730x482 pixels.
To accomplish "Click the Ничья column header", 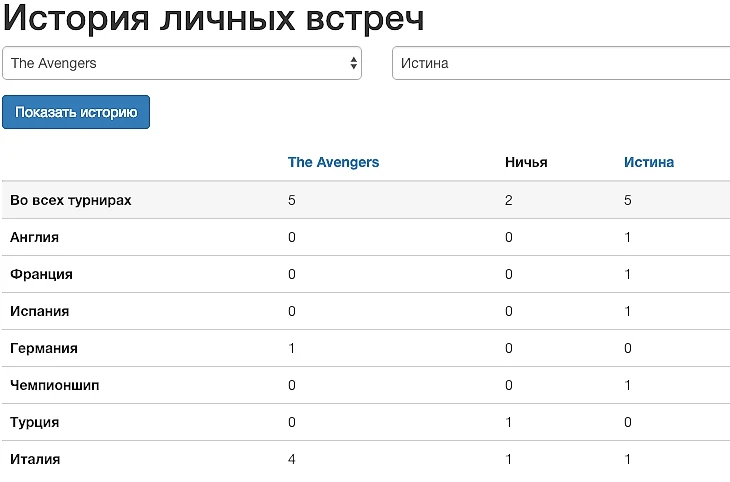I will (526, 162).
